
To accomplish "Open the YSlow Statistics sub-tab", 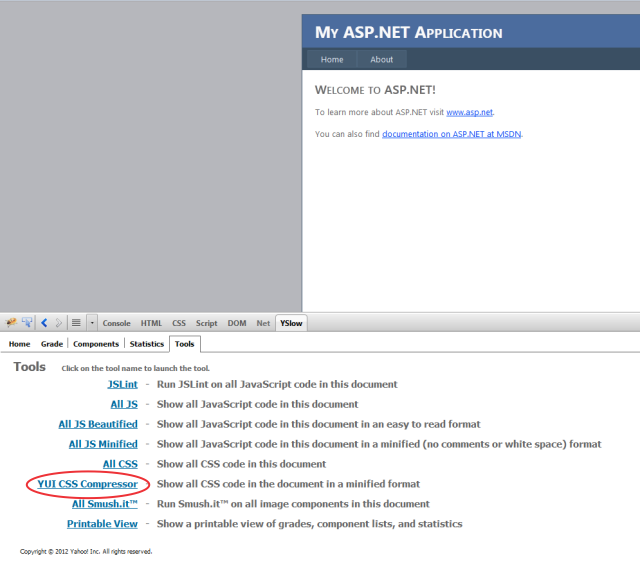I will (147, 344).
